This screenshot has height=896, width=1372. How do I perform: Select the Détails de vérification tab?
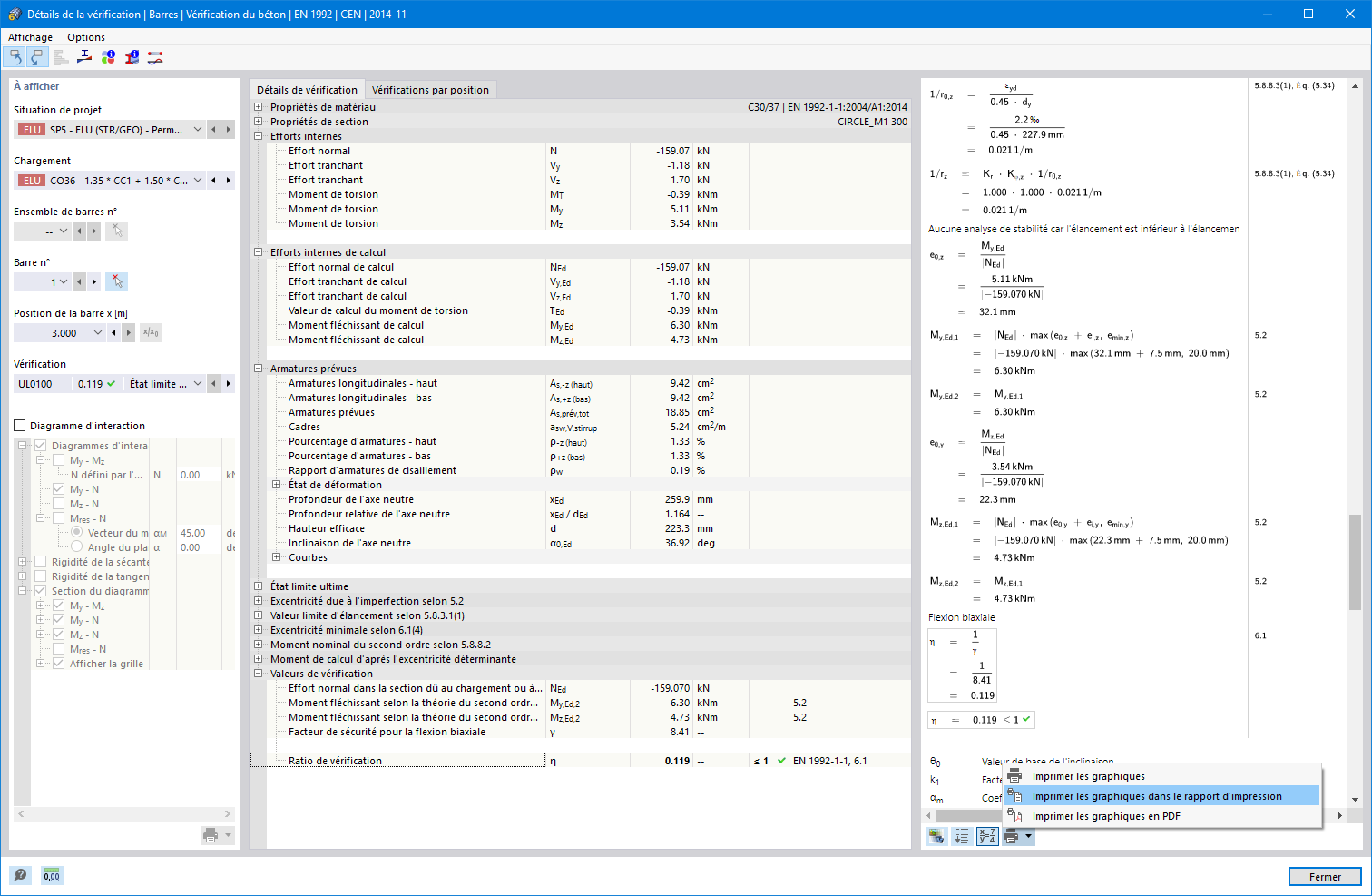(307, 90)
